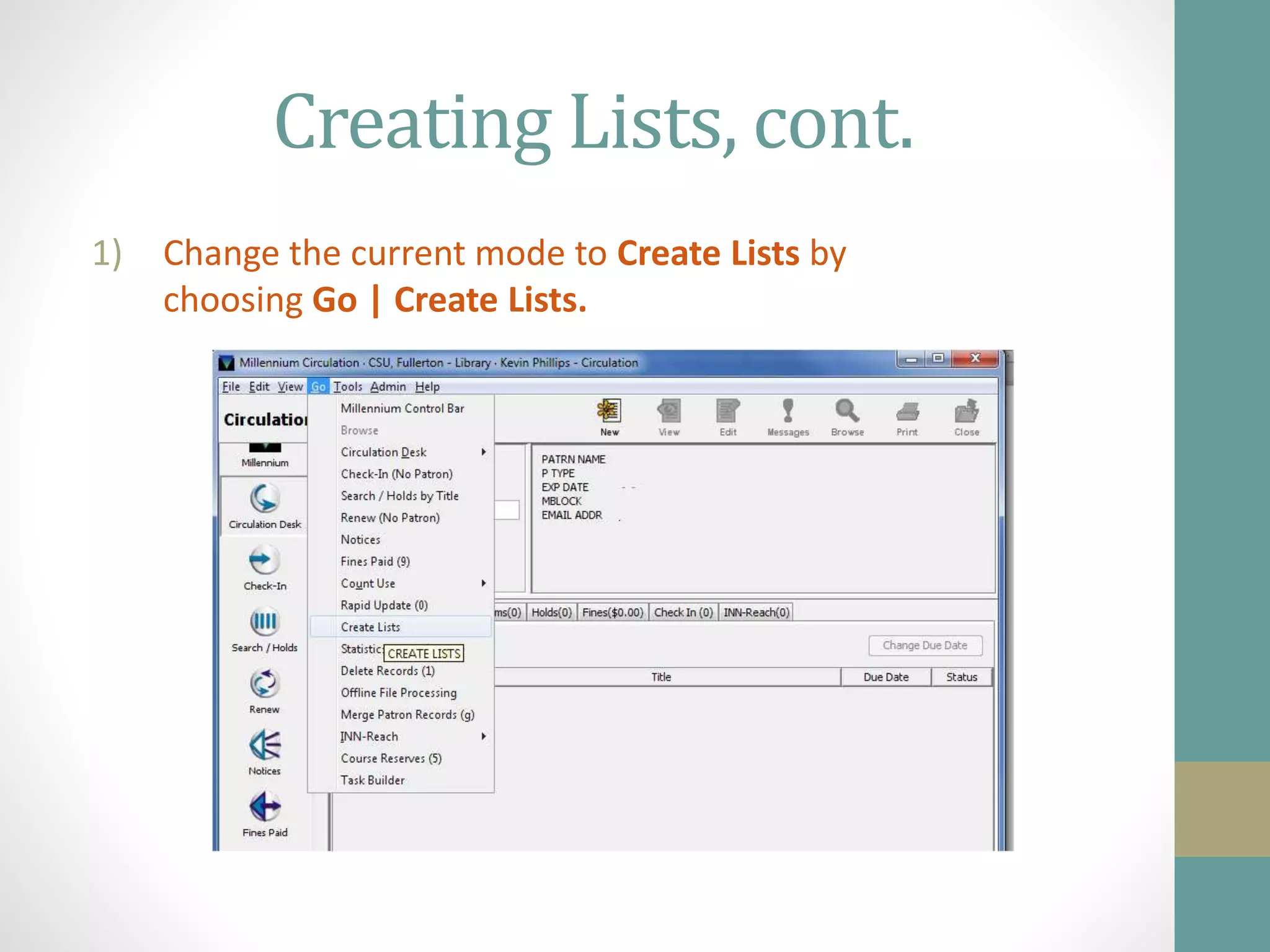1270x952 pixels.
Task: Click the Millennium logo in sidebar
Action: [265, 456]
